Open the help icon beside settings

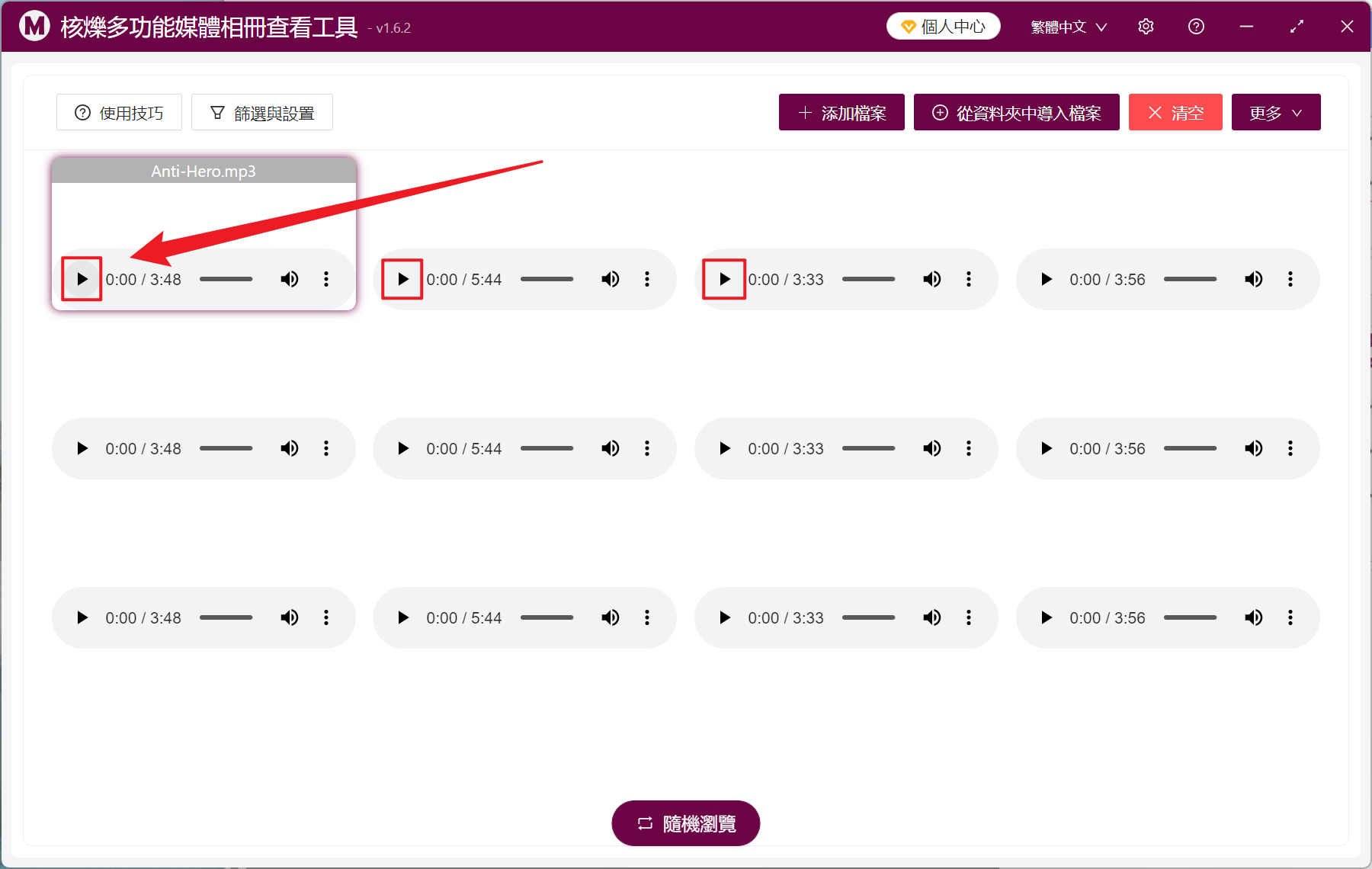(x=1195, y=26)
